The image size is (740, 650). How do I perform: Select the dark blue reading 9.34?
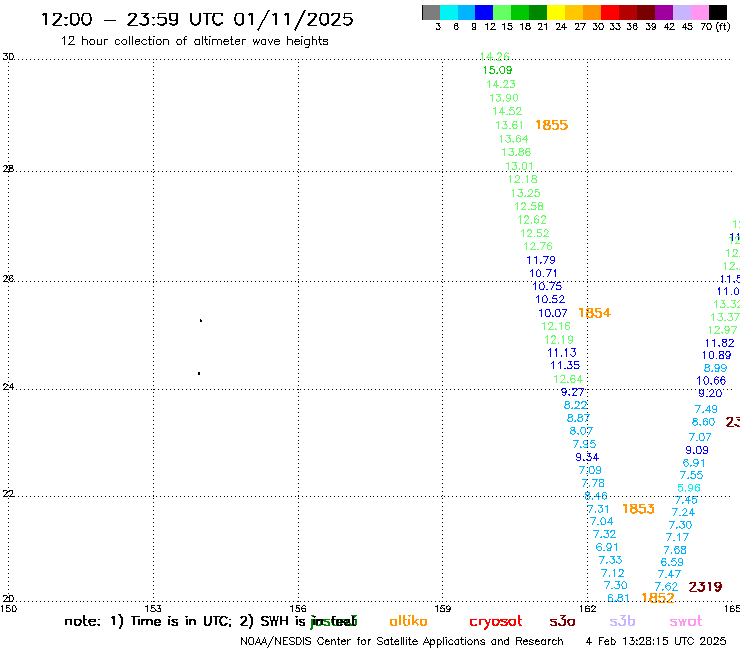pyautogui.click(x=587, y=457)
